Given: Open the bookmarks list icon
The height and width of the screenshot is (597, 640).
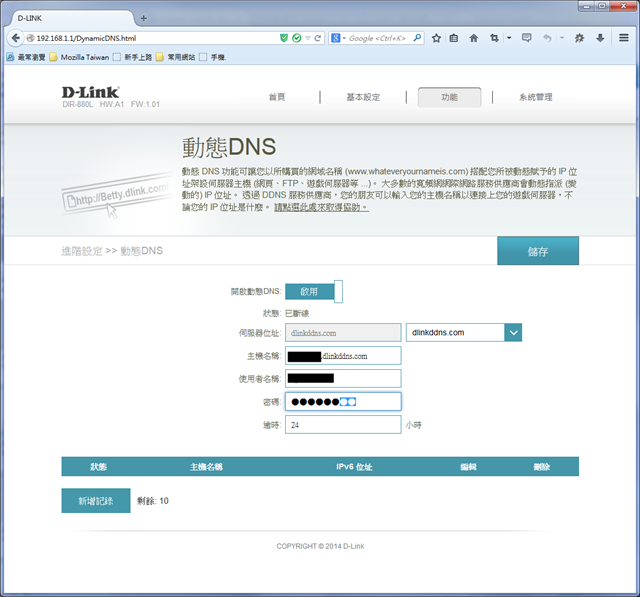Looking at the screenshot, I should 453,38.
